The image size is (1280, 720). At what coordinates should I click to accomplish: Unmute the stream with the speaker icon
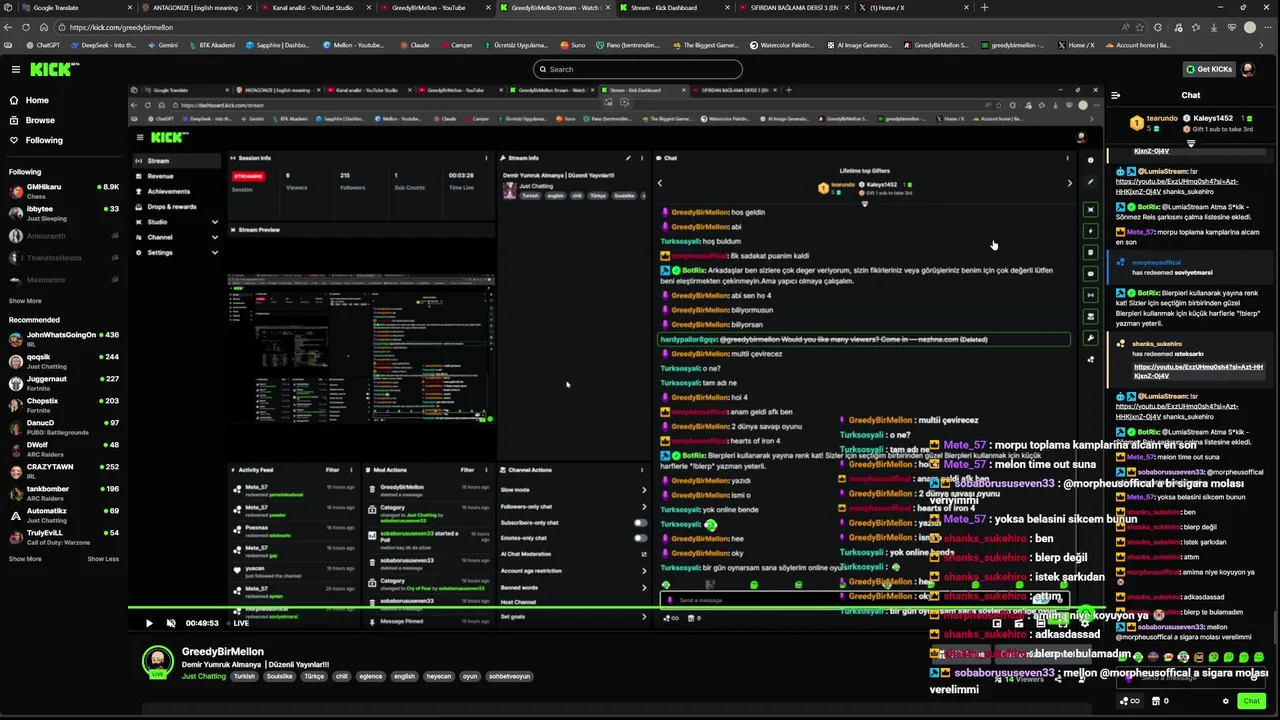[x=171, y=623]
